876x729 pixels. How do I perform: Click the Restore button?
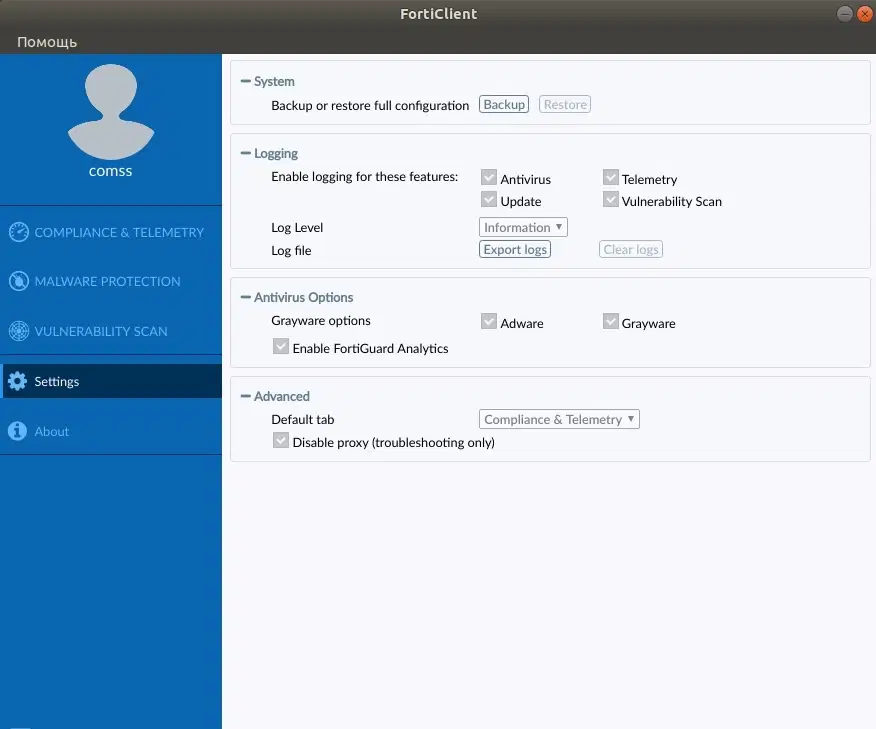click(565, 104)
